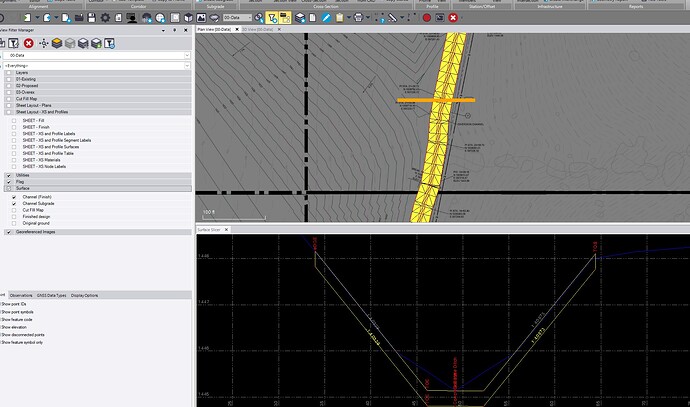Image resolution: width=690 pixels, height=407 pixels.
Task: Open the dropdown arrow beside clipboard icon
Action: pos(349,18)
